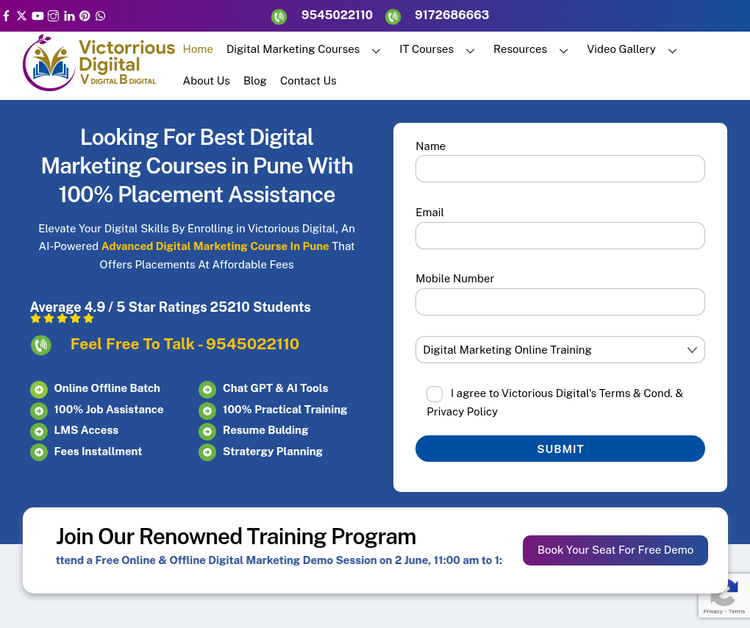750x628 pixels.
Task: Open the reCAPTCHA Privacy link
Action: [x=712, y=612]
